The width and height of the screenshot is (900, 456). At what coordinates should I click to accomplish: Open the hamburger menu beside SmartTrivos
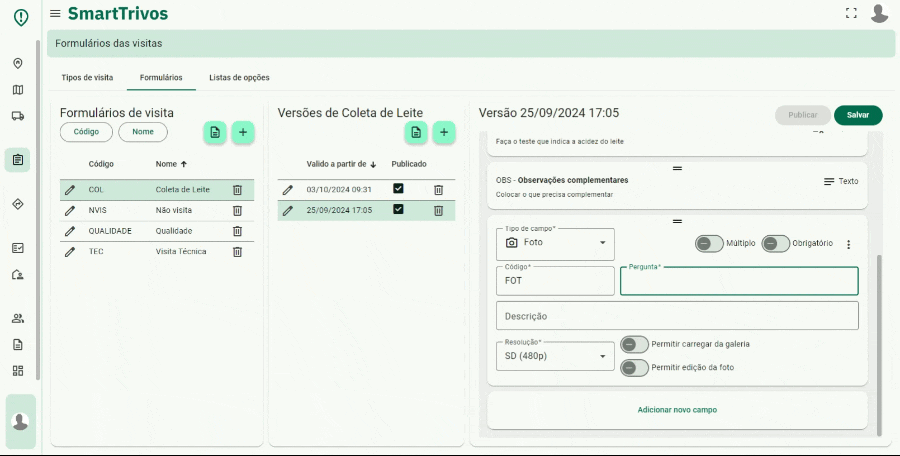(x=55, y=13)
